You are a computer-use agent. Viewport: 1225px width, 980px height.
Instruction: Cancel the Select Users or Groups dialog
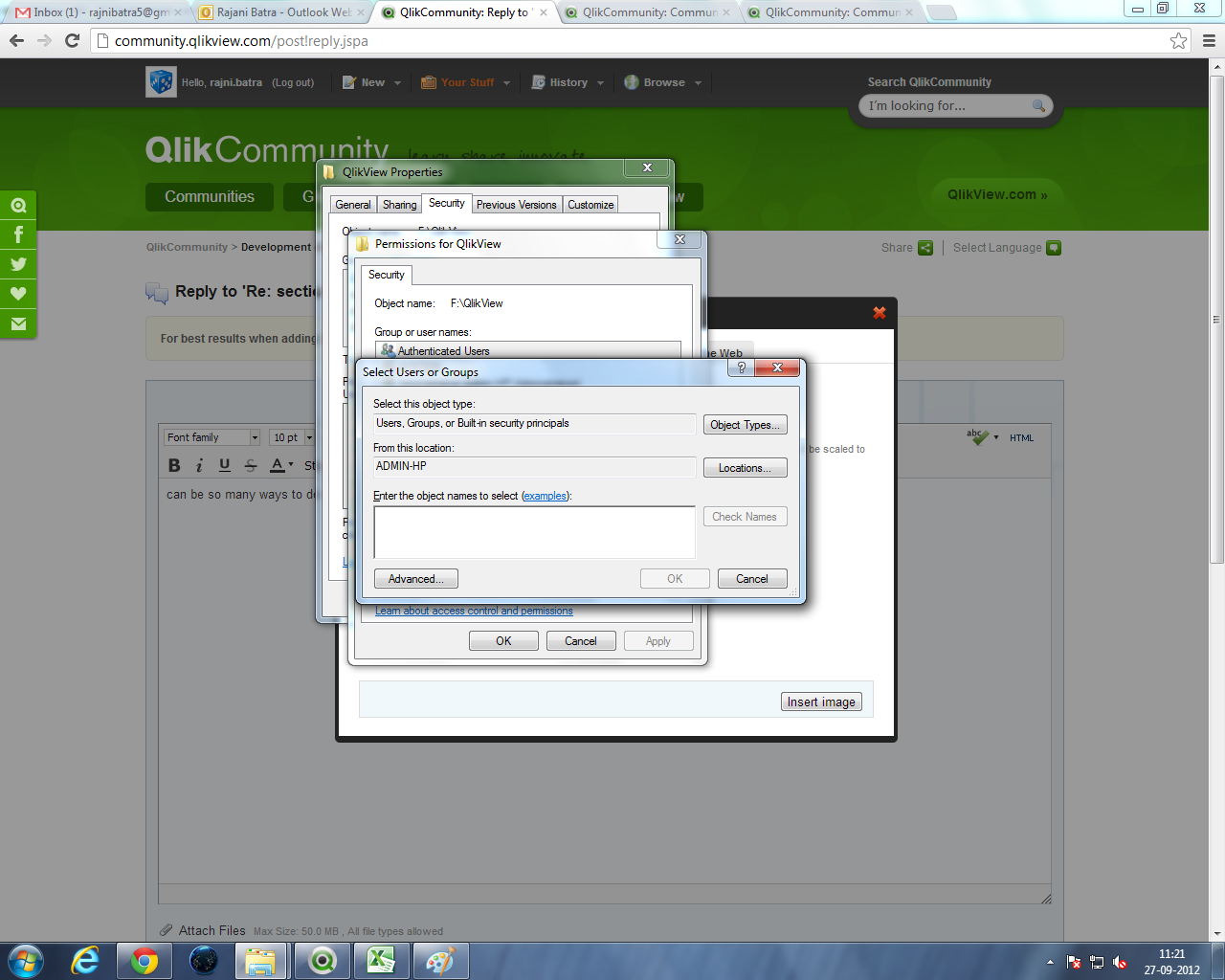752,579
